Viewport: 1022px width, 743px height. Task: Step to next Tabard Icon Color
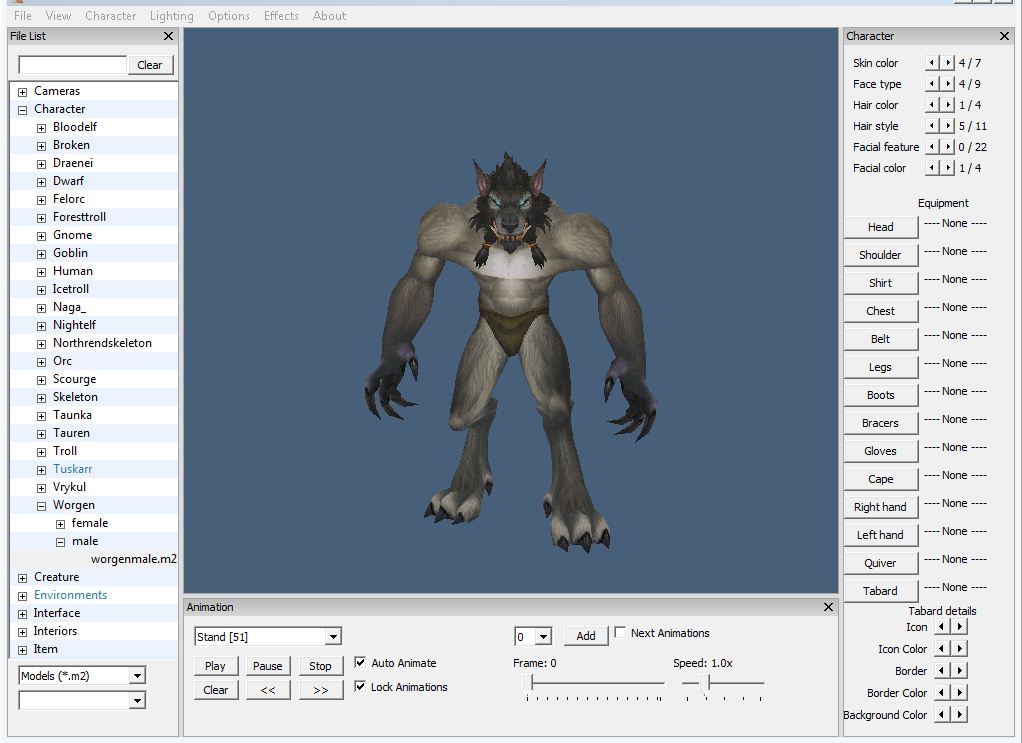959,649
